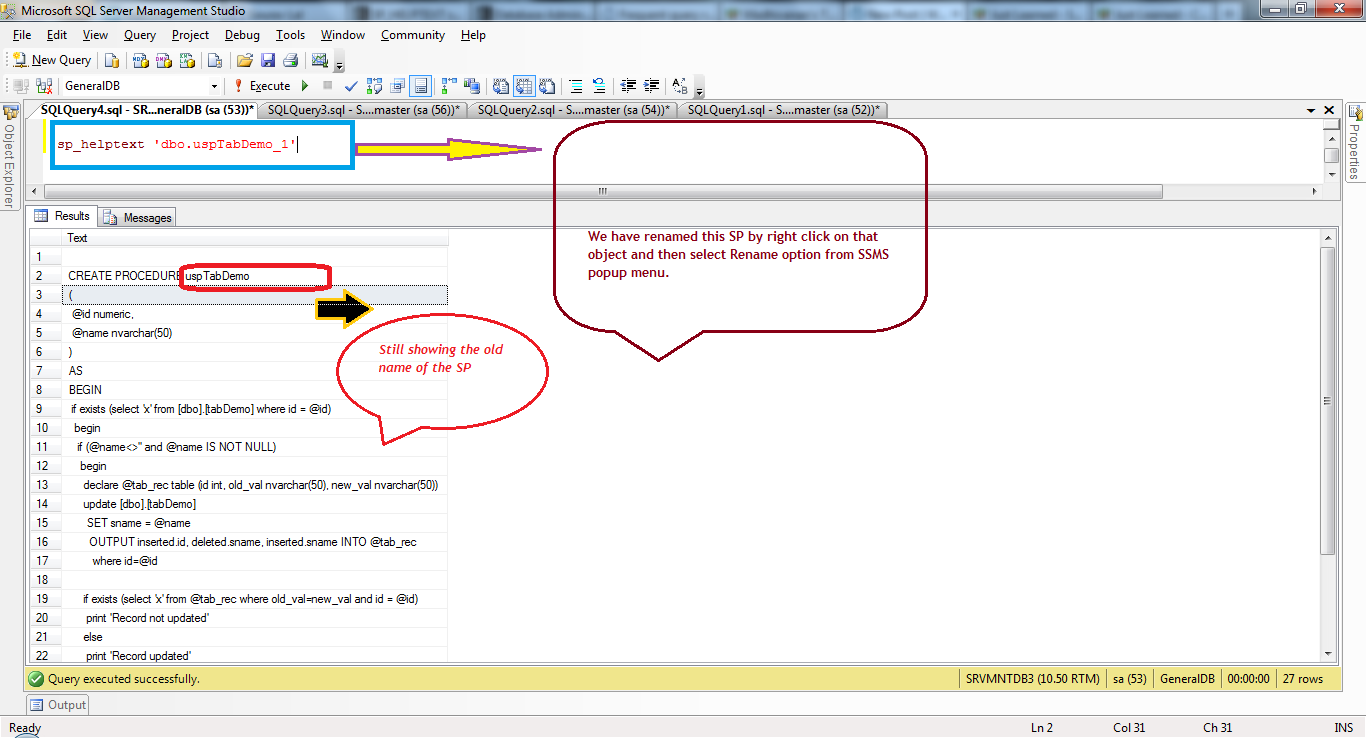
Task: Switch output to Results to Grid
Action: coord(523,86)
